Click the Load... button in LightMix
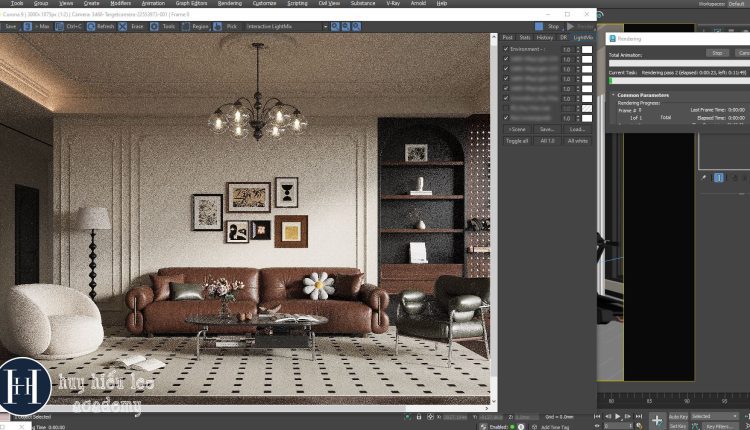The height and width of the screenshot is (430, 750). point(577,129)
